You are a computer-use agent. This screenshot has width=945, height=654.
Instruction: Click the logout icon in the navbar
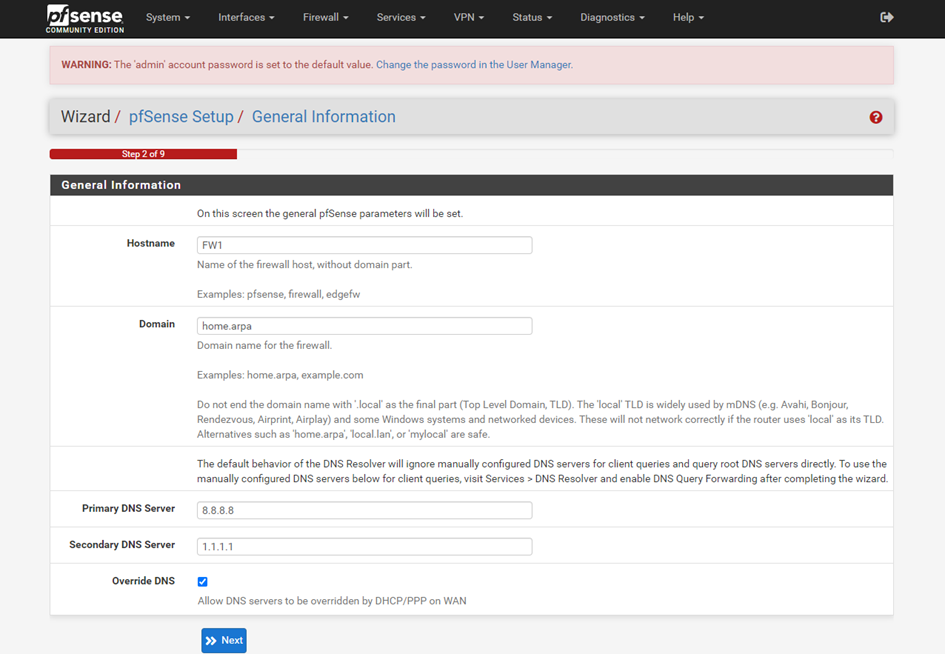tap(887, 17)
